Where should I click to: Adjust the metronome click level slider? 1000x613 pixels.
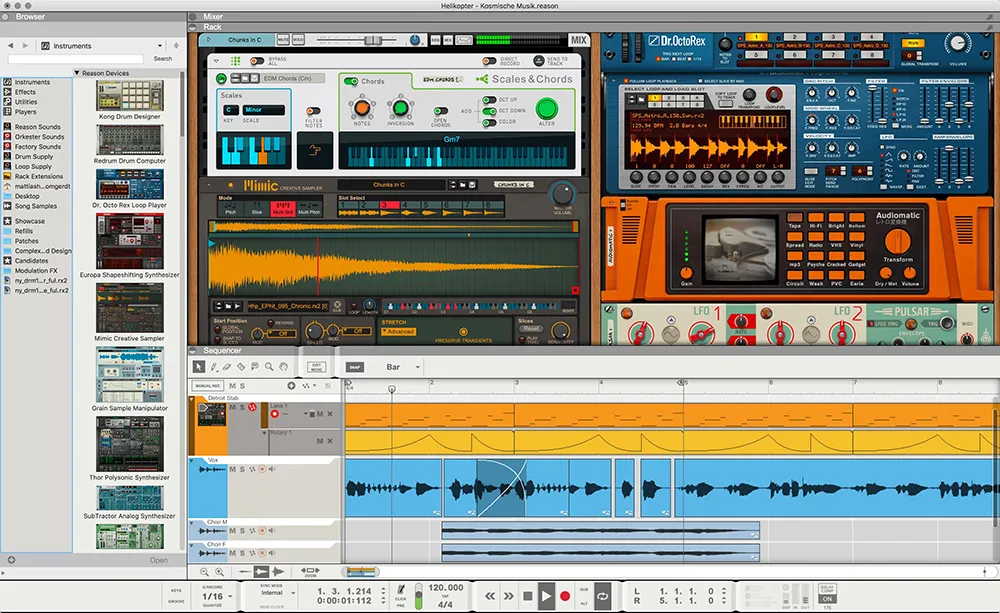pyautogui.click(x=419, y=594)
